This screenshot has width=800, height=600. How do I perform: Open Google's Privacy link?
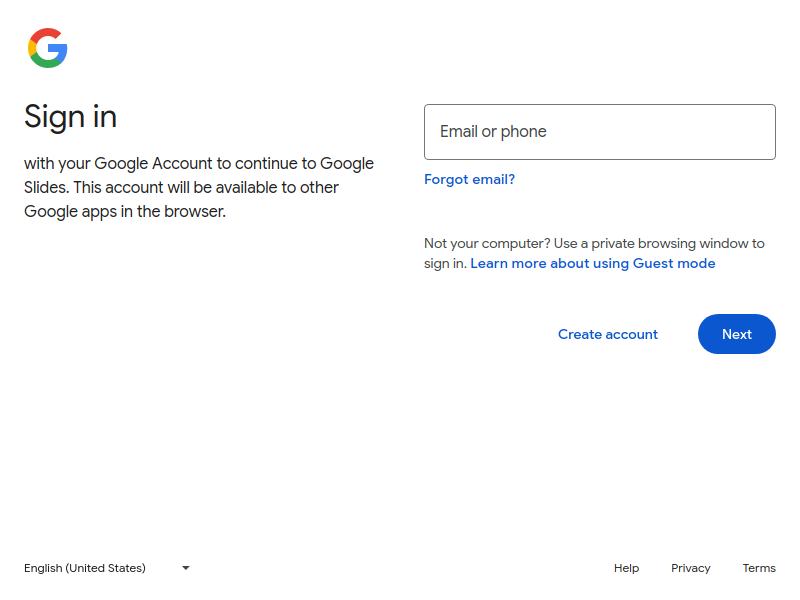[x=691, y=568]
